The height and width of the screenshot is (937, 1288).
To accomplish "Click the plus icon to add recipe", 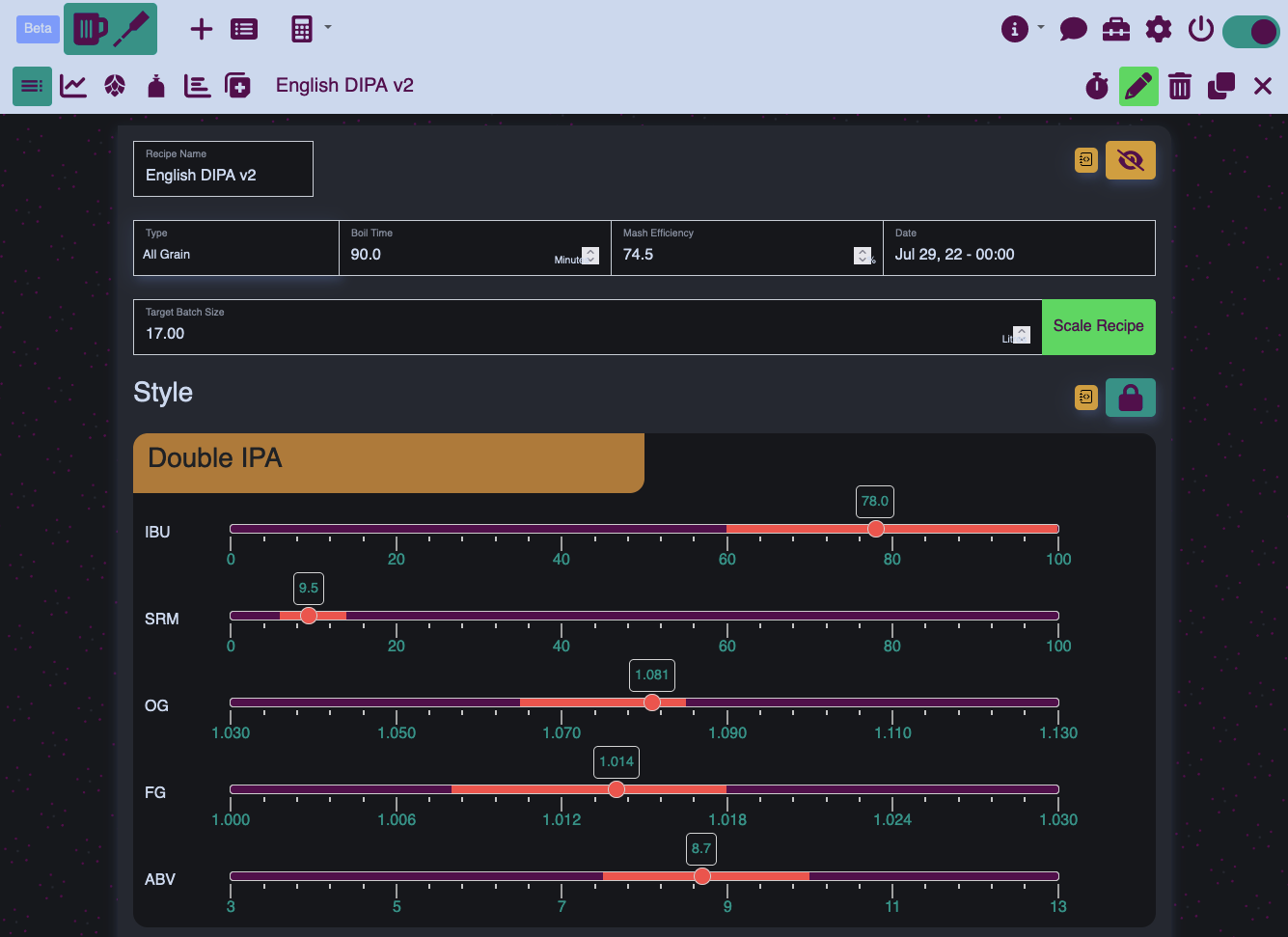I will (201, 29).
